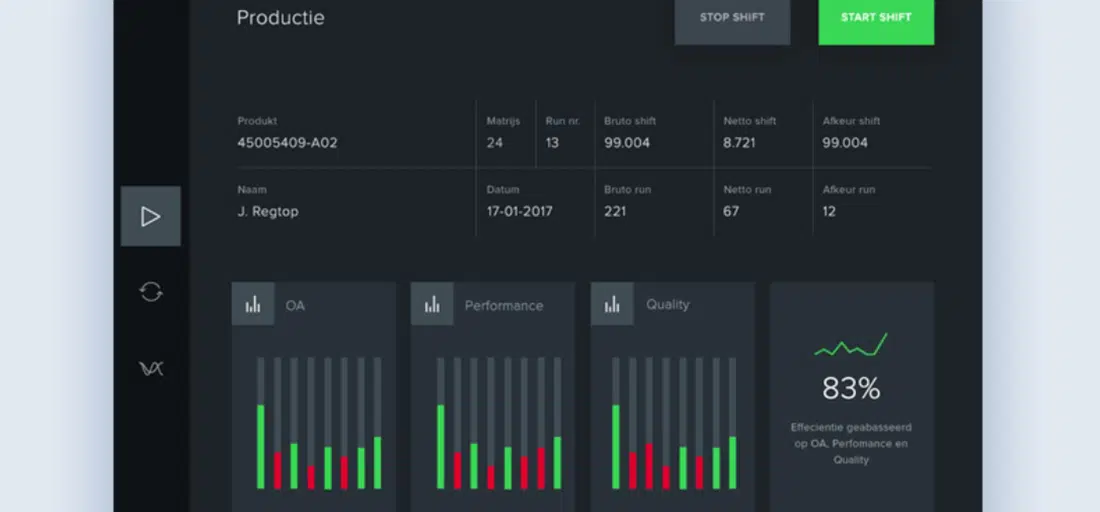This screenshot has height=512, width=1100.
Task: Click the play icon in sidebar
Action: click(150, 216)
